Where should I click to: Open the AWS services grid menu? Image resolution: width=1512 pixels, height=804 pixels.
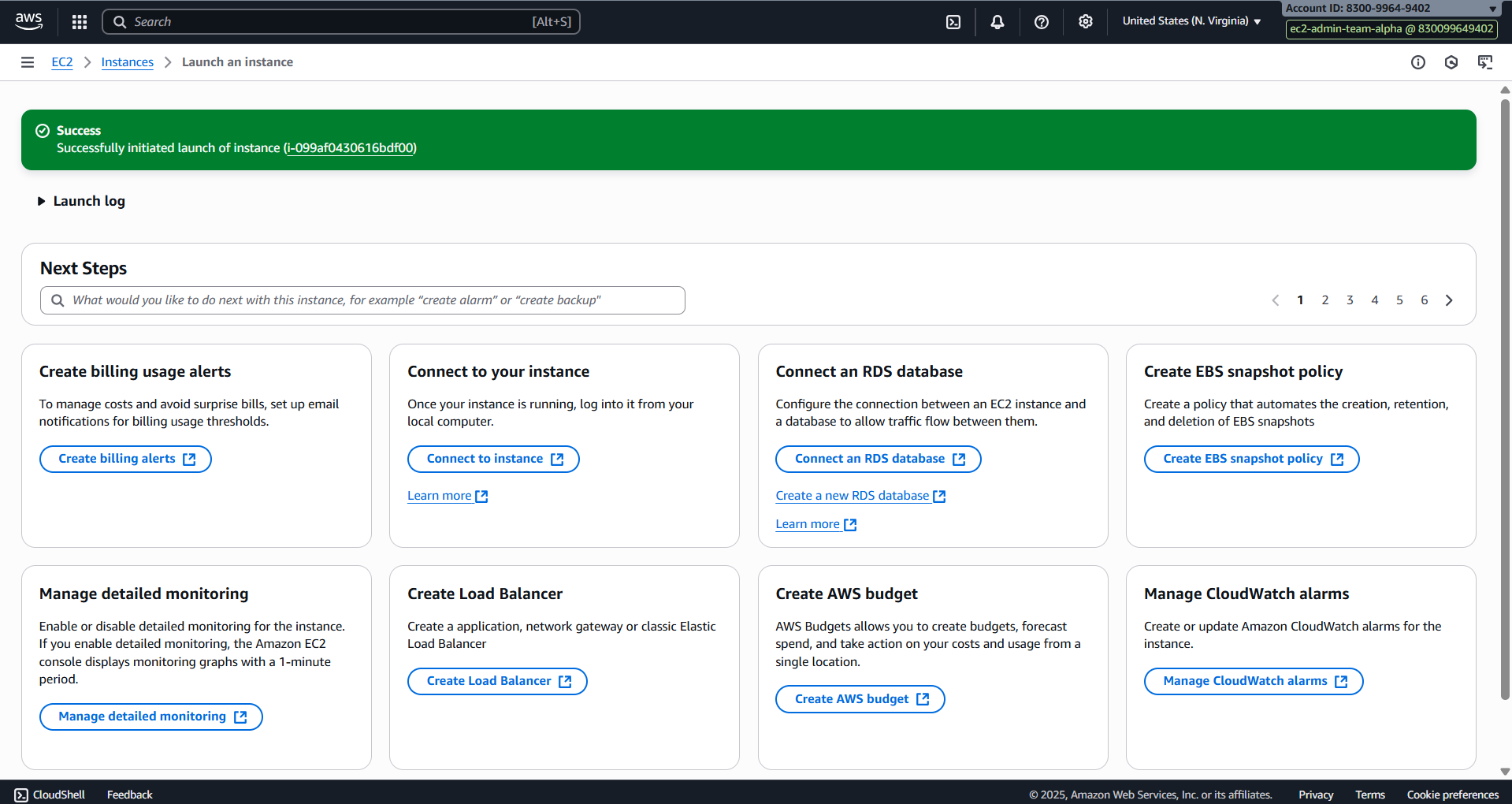click(x=79, y=22)
